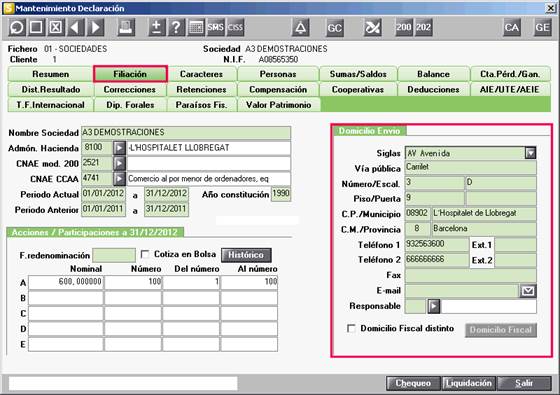Switch to the Resumen tab
Screen dimensions: 560x395
(x=50, y=74)
